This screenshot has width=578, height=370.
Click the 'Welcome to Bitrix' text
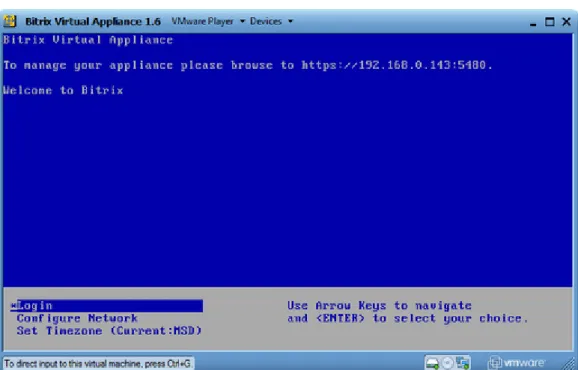coord(63,90)
